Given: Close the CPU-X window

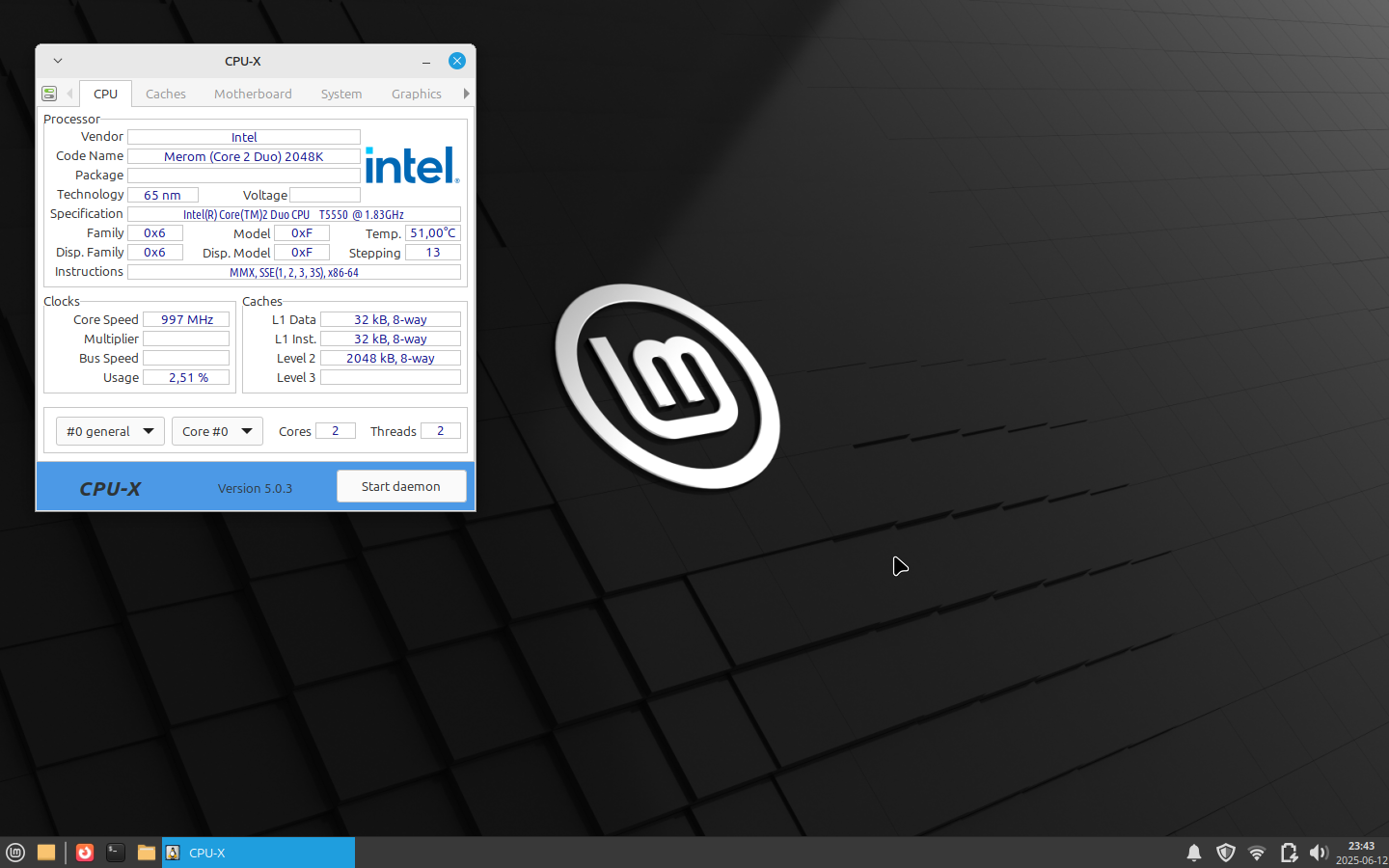Looking at the screenshot, I should coord(457,61).
